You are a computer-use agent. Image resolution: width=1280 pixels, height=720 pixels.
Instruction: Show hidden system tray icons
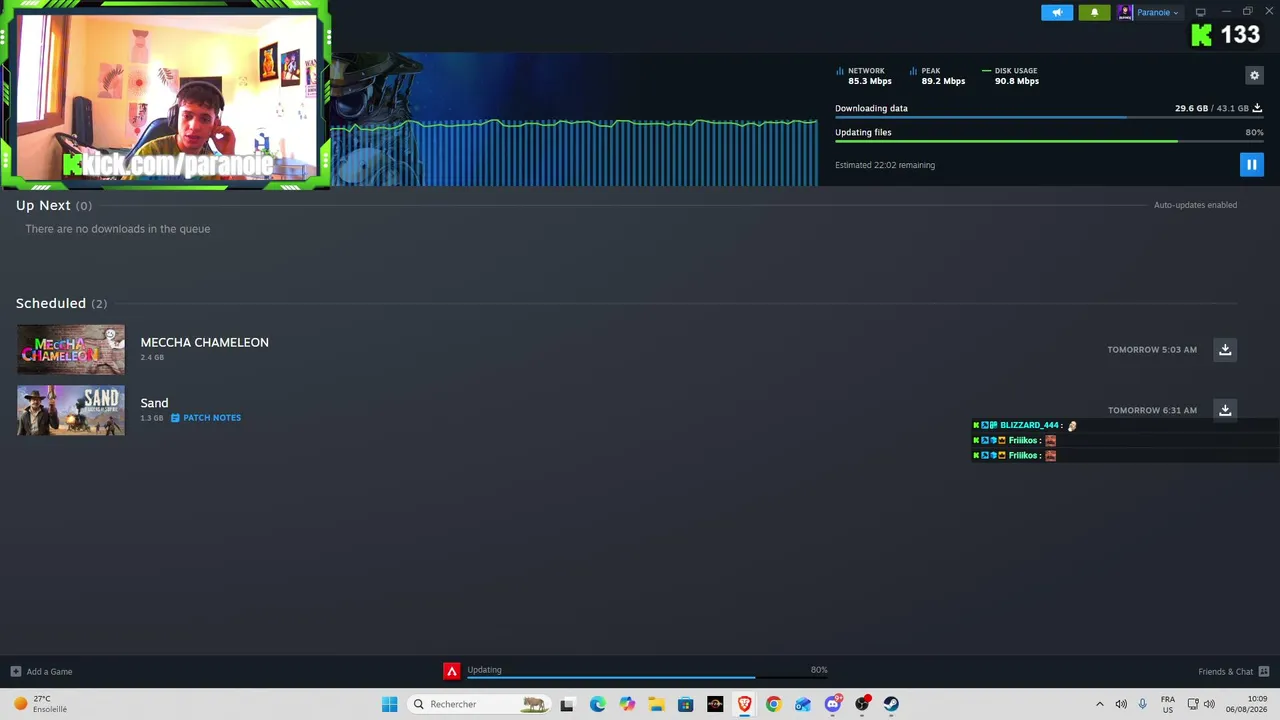coord(1100,704)
